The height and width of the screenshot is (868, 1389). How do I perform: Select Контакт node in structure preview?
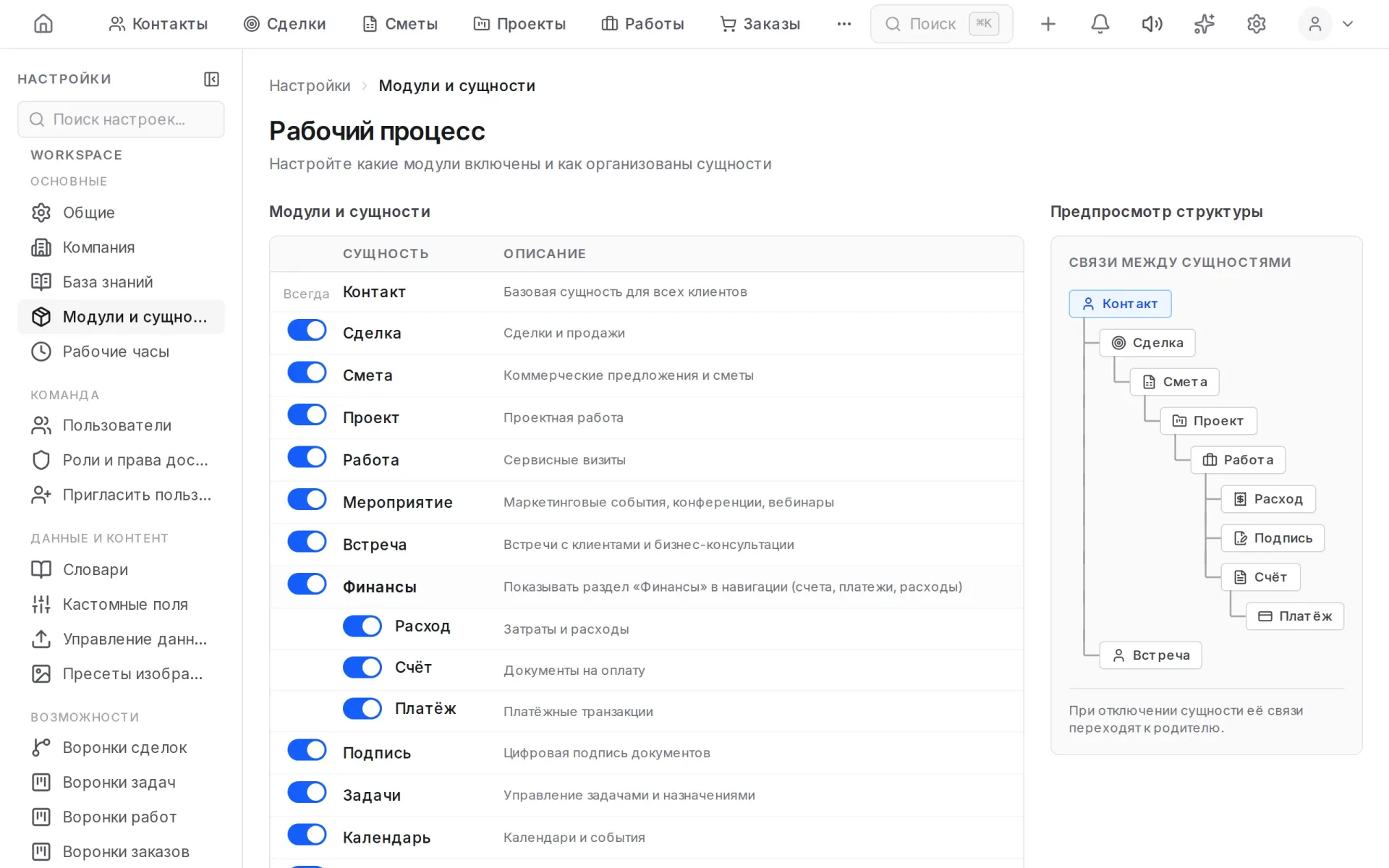click(1120, 304)
